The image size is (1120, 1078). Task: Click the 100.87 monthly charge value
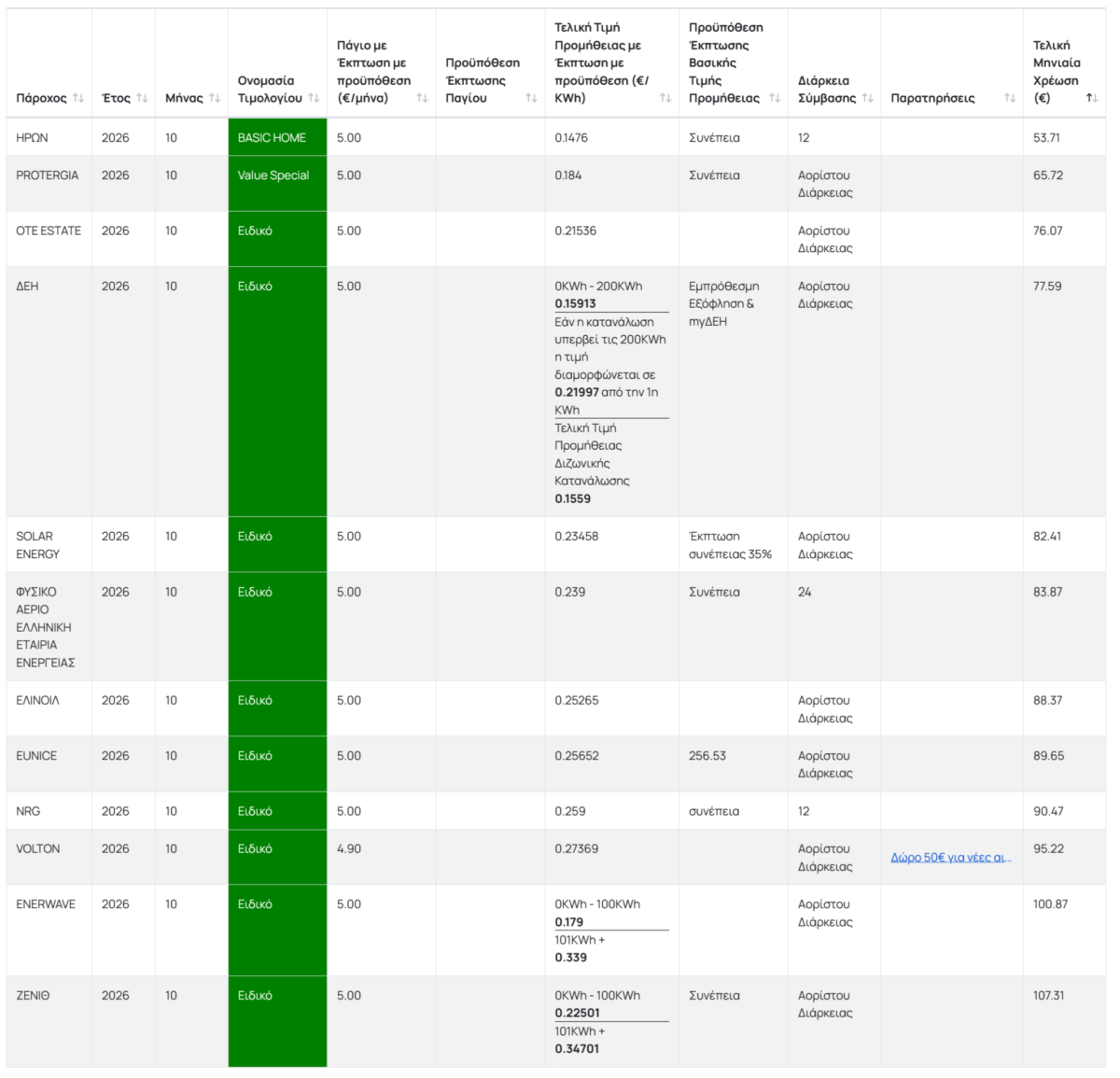point(1051,904)
